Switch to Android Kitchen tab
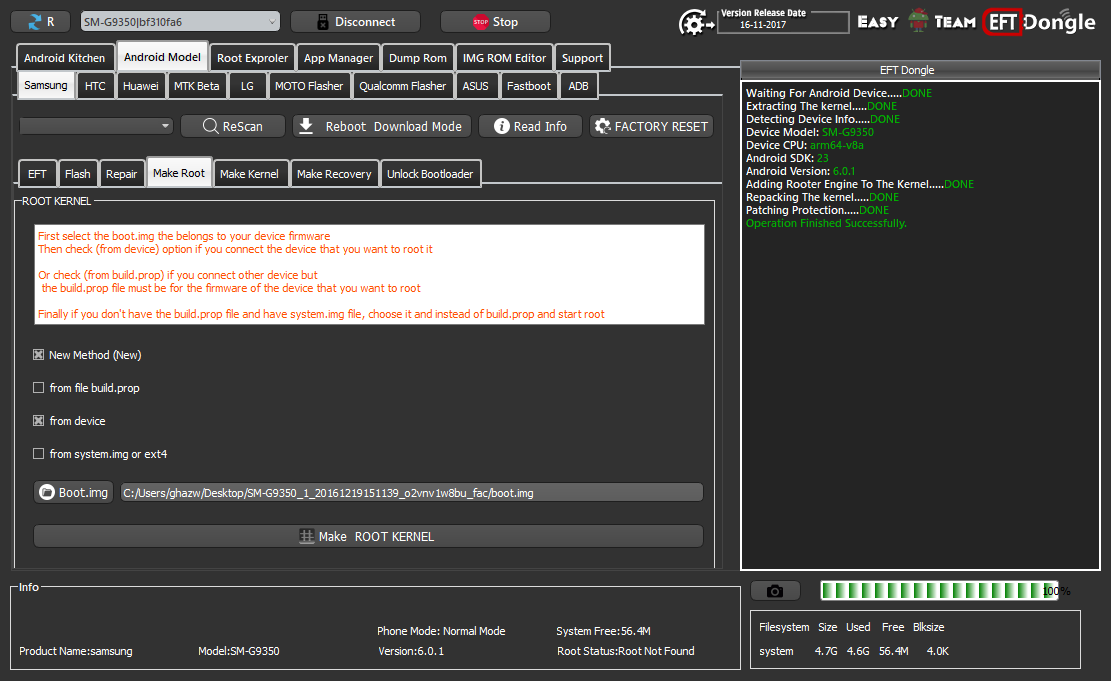This screenshot has height=681, width=1111. (64, 58)
